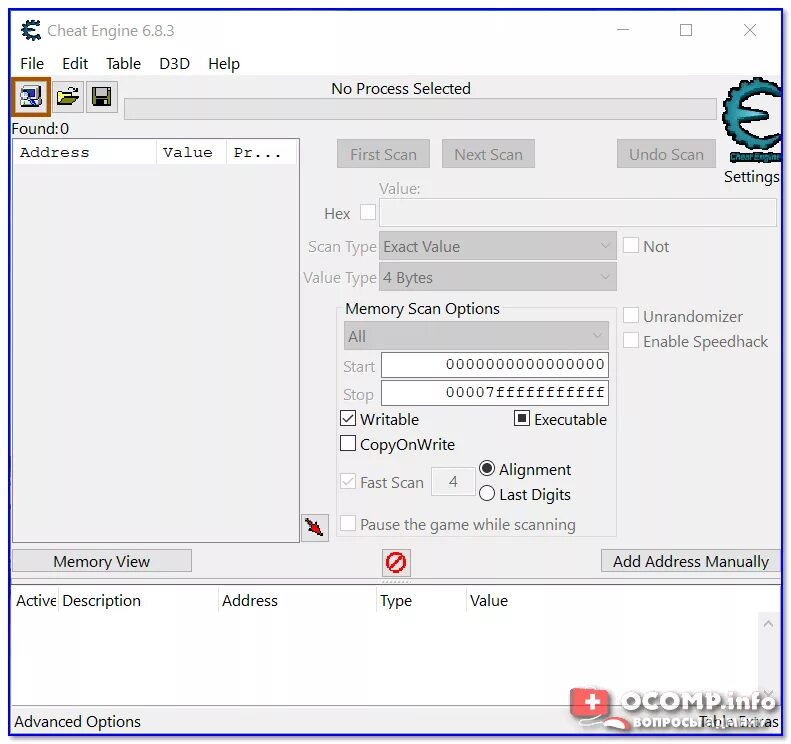Image resolution: width=791 pixels, height=744 pixels.
Task: Select the Alignment radio button
Action: pyautogui.click(x=487, y=469)
